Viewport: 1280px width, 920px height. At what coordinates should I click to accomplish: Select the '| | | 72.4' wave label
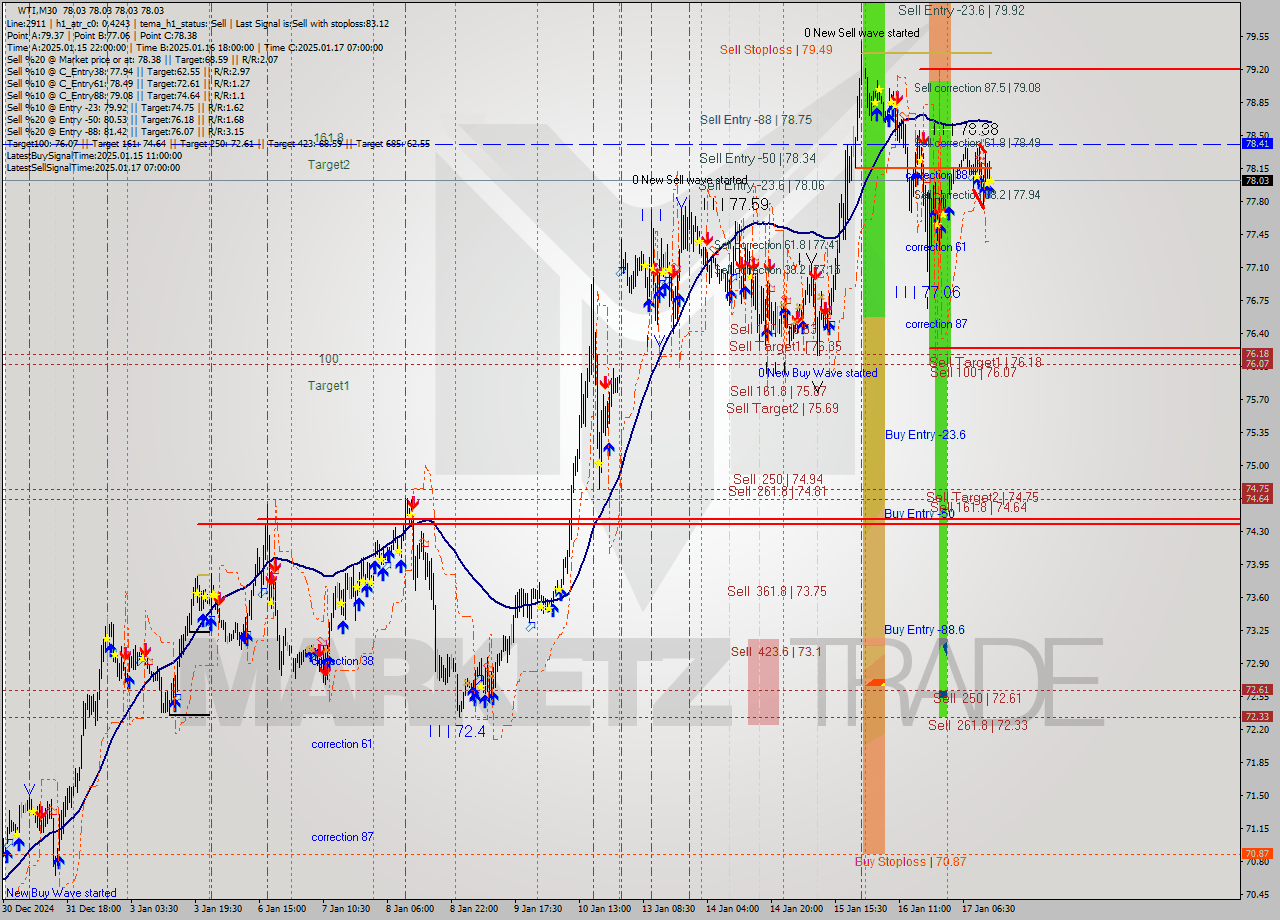(456, 732)
